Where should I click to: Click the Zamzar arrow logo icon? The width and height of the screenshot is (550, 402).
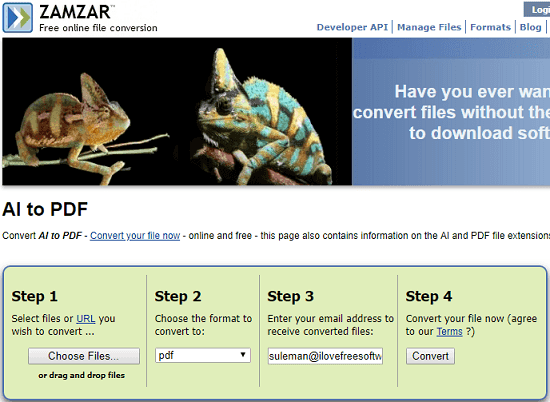(18, 18)
